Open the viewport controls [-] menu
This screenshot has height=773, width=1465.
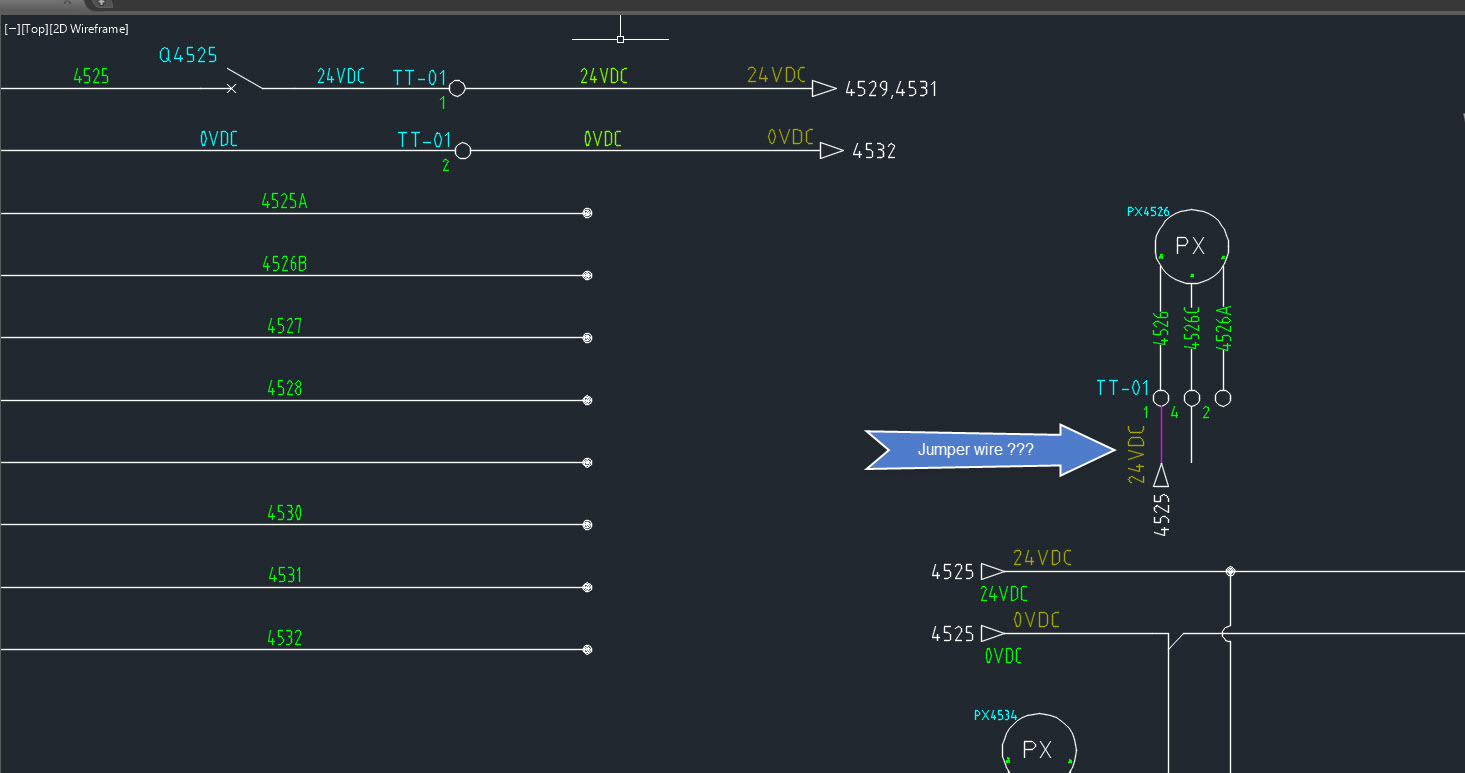[x=13, y=29]
